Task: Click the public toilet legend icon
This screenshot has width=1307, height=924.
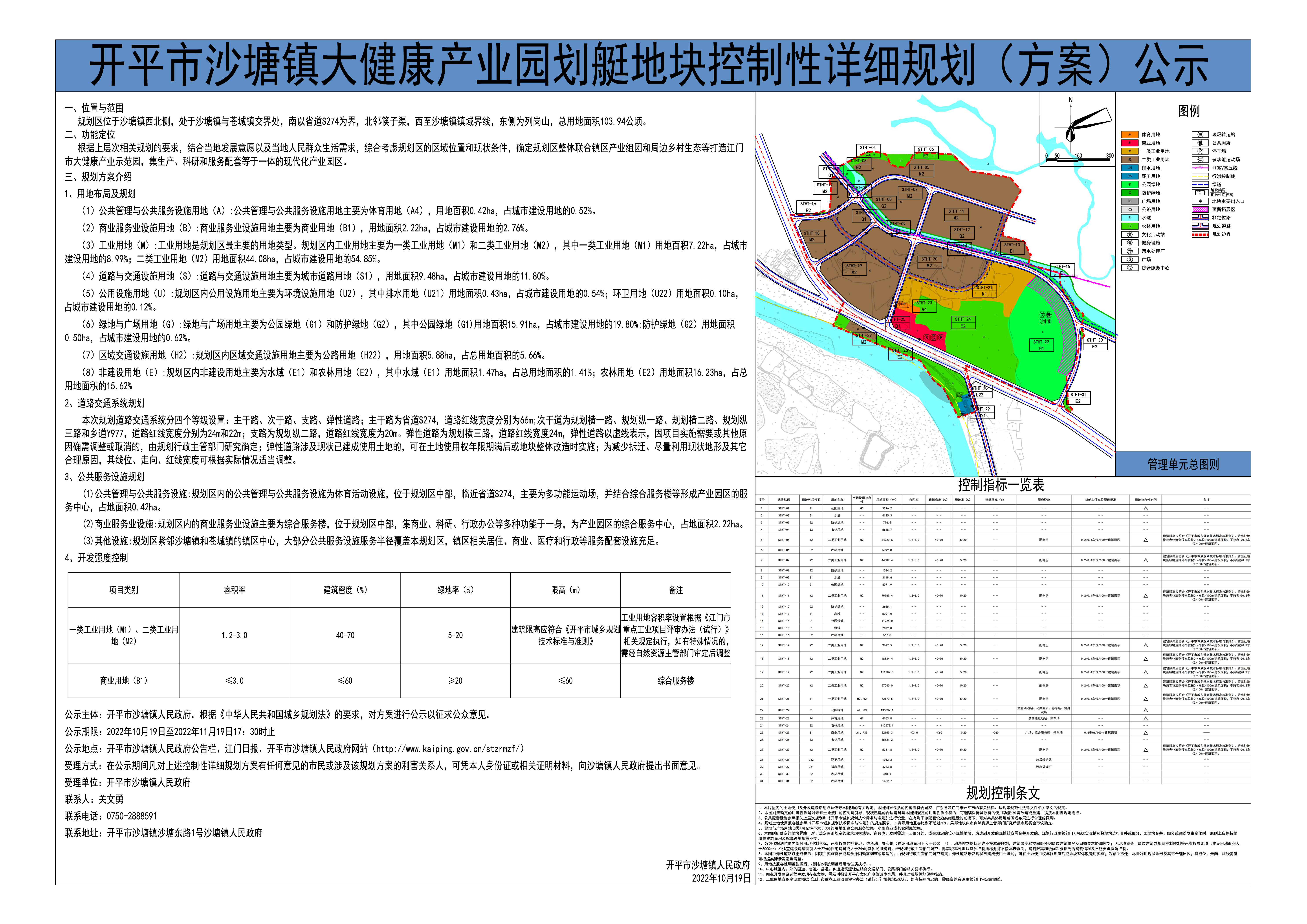Action: [1200, 143]
